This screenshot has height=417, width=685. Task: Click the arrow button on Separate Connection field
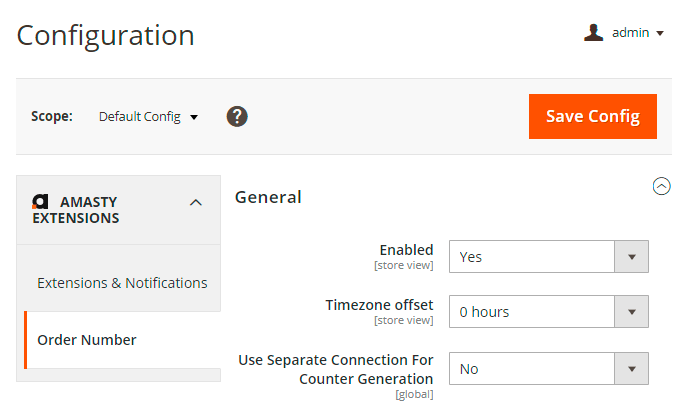tap(631, 369)
